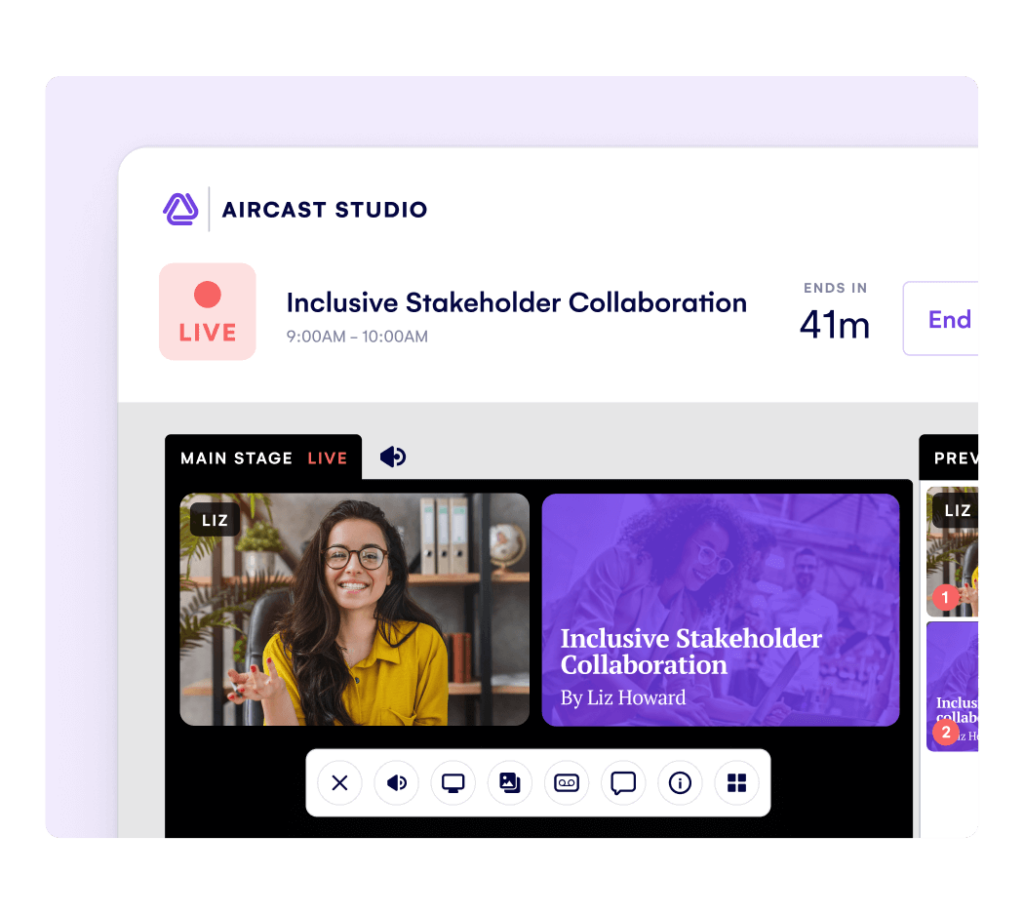Click preview thumbnail numbered 2
1024x915 pixels.
point(953,686)
